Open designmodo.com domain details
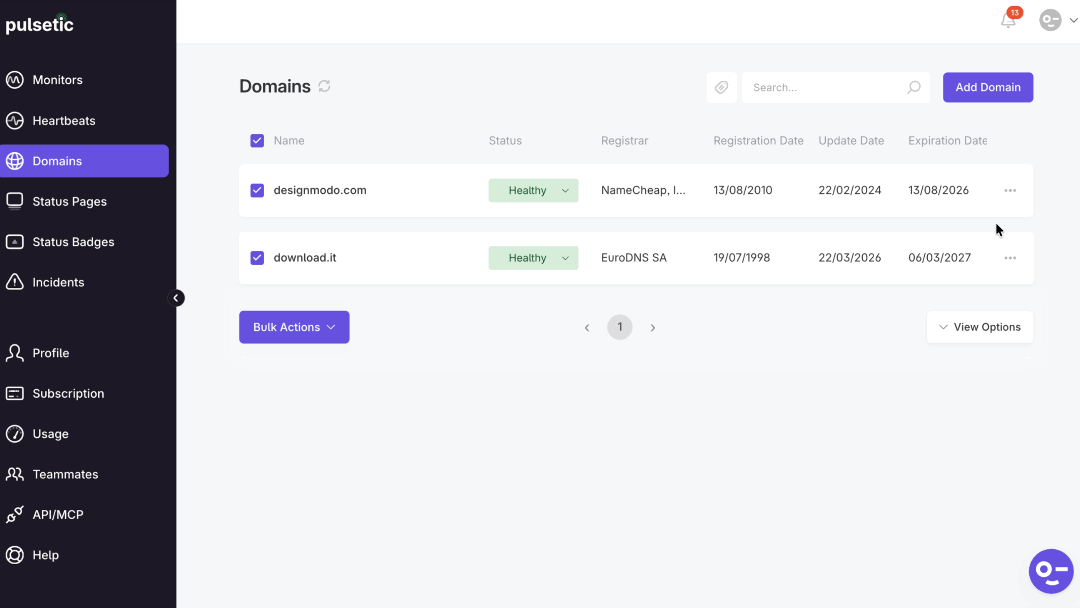This screenshot has height=608, width=1080. (x=320, y=190)
